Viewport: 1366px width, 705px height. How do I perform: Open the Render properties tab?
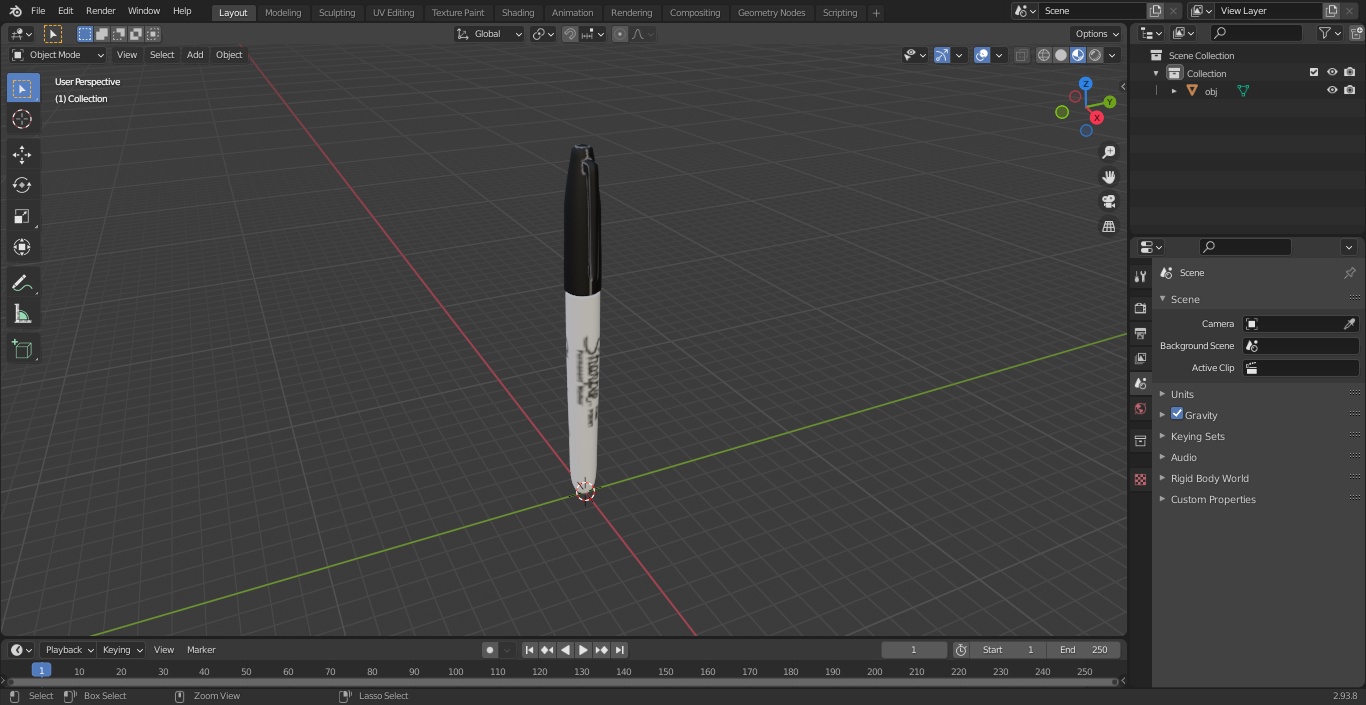tap(1140, 308)
